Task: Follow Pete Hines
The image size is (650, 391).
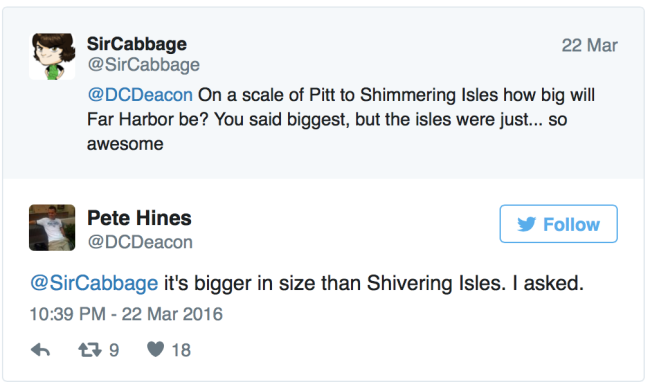Action: point(558,224)
